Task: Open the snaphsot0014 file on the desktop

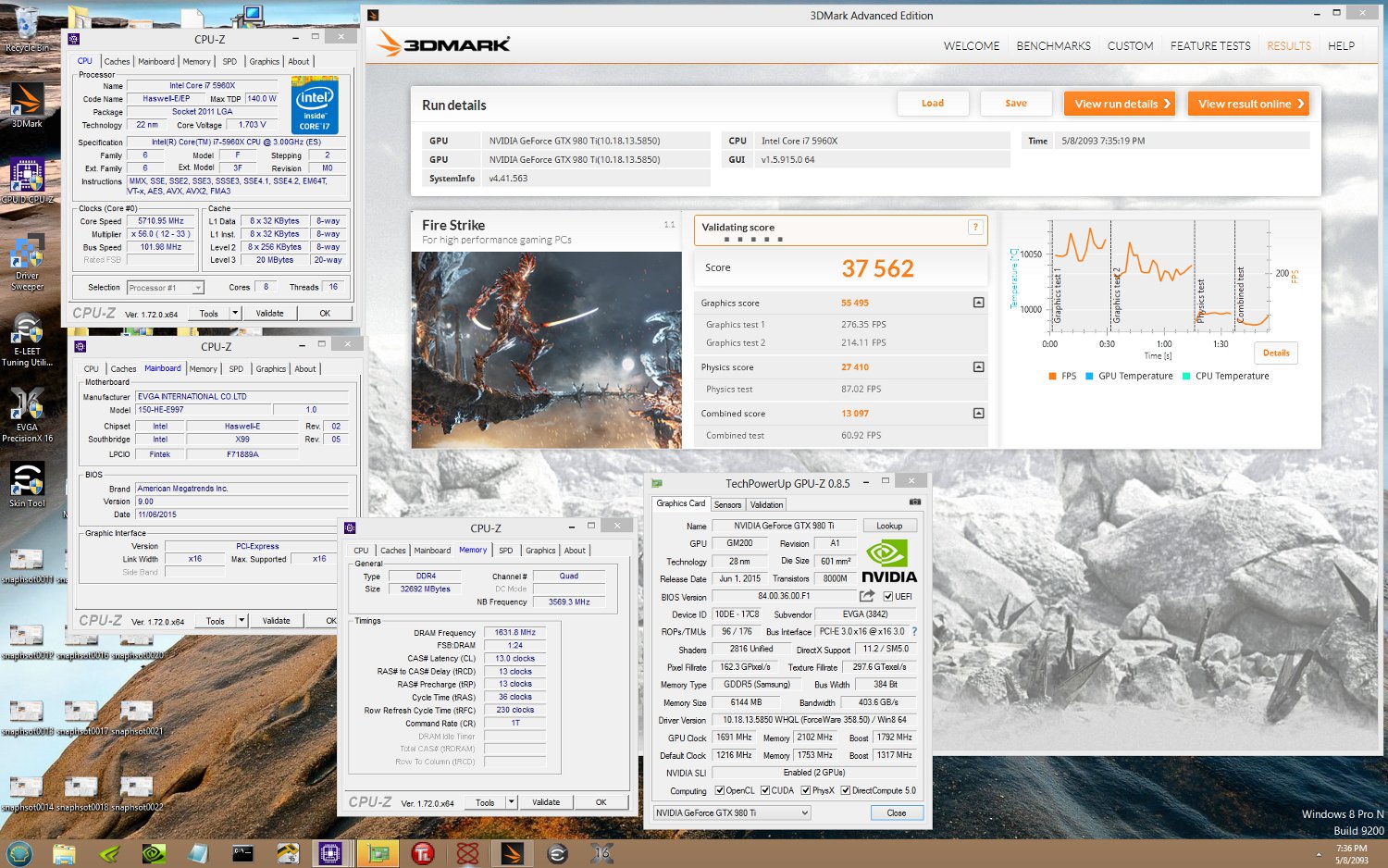Action: pos(27,793)
